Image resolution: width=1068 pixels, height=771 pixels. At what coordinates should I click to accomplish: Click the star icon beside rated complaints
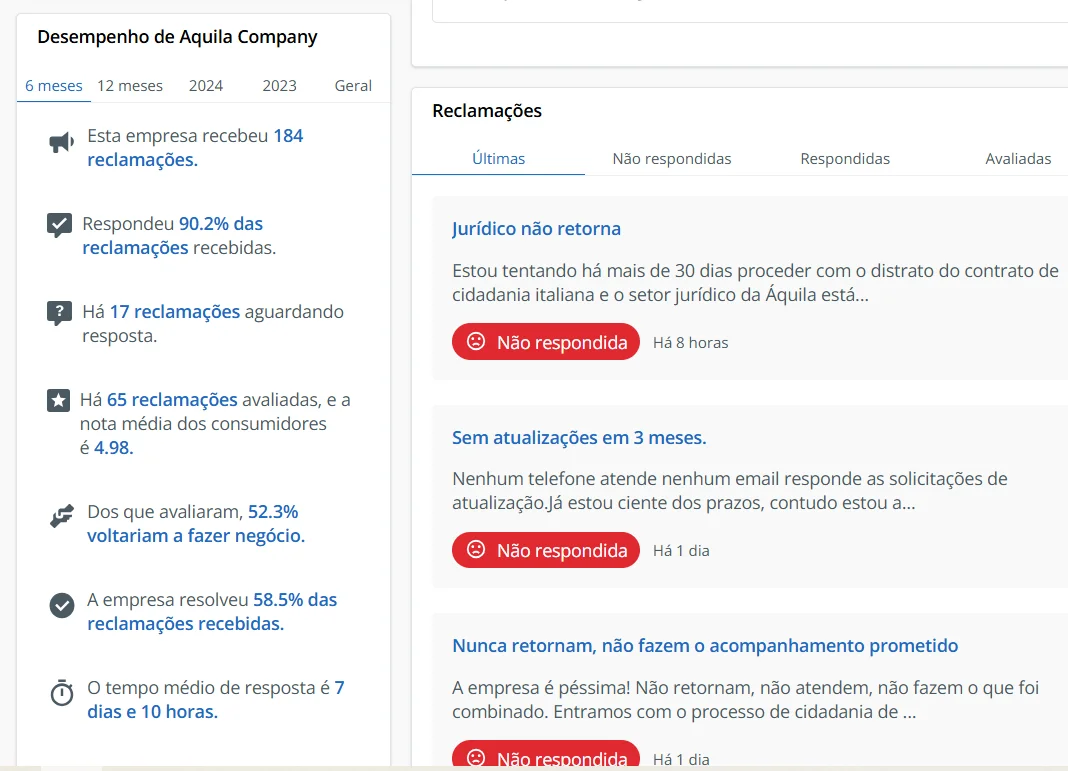pyautogui.click(x=59, y=401)
